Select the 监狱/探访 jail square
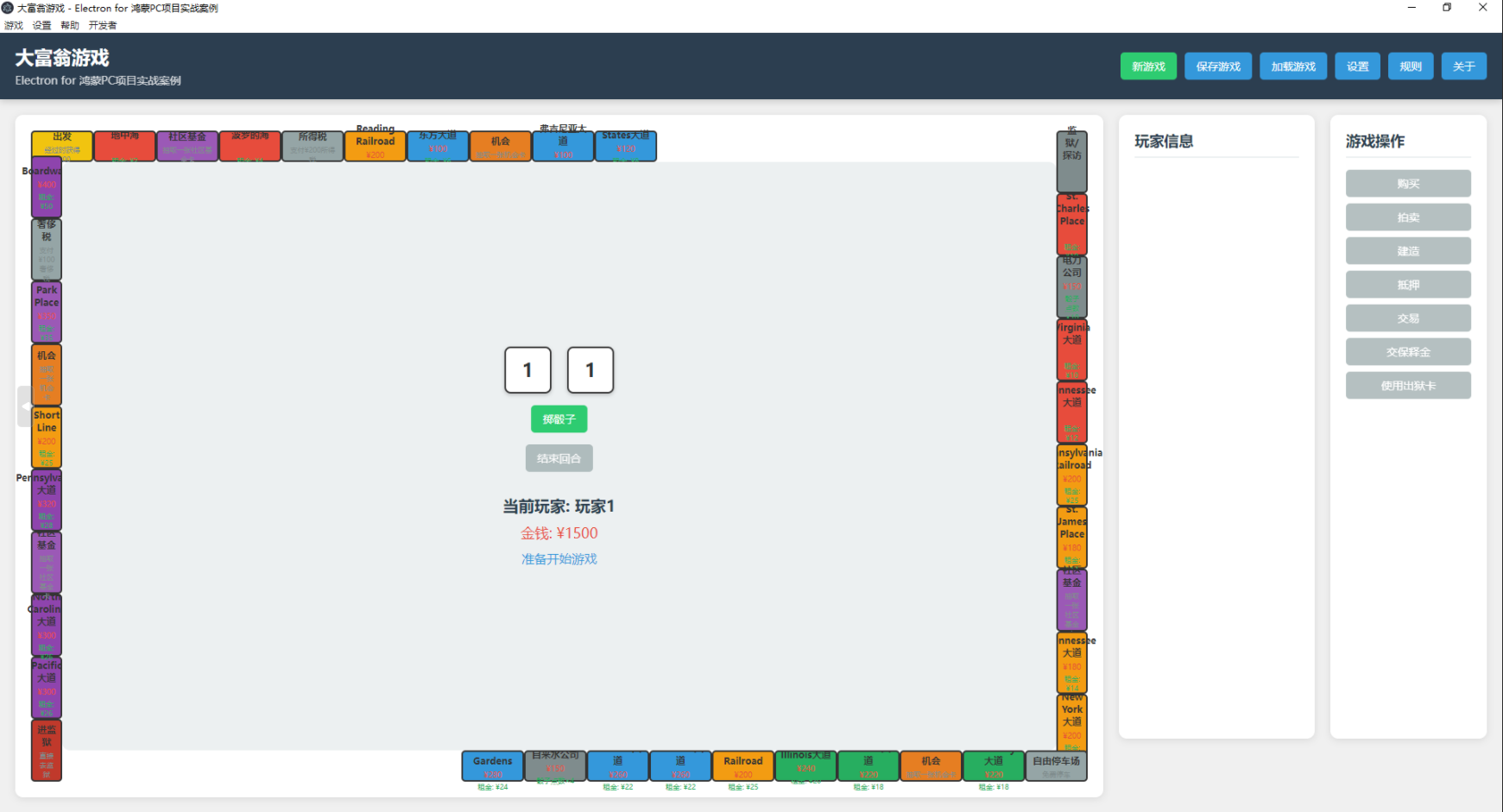 [1072, 161]
